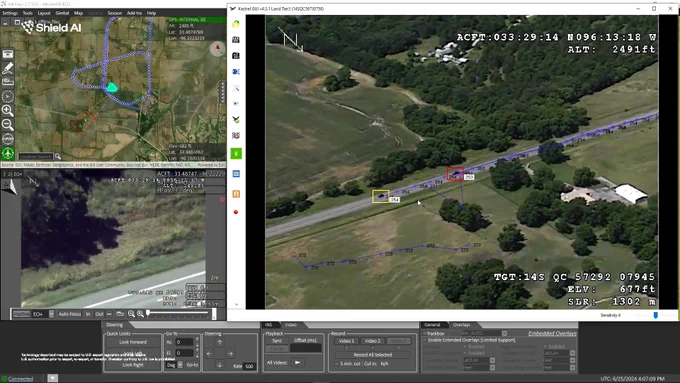Click the red record dot in Kestrel sidebar
The image size is (680, 383).
pyautogui.click(x=236, y=212)
